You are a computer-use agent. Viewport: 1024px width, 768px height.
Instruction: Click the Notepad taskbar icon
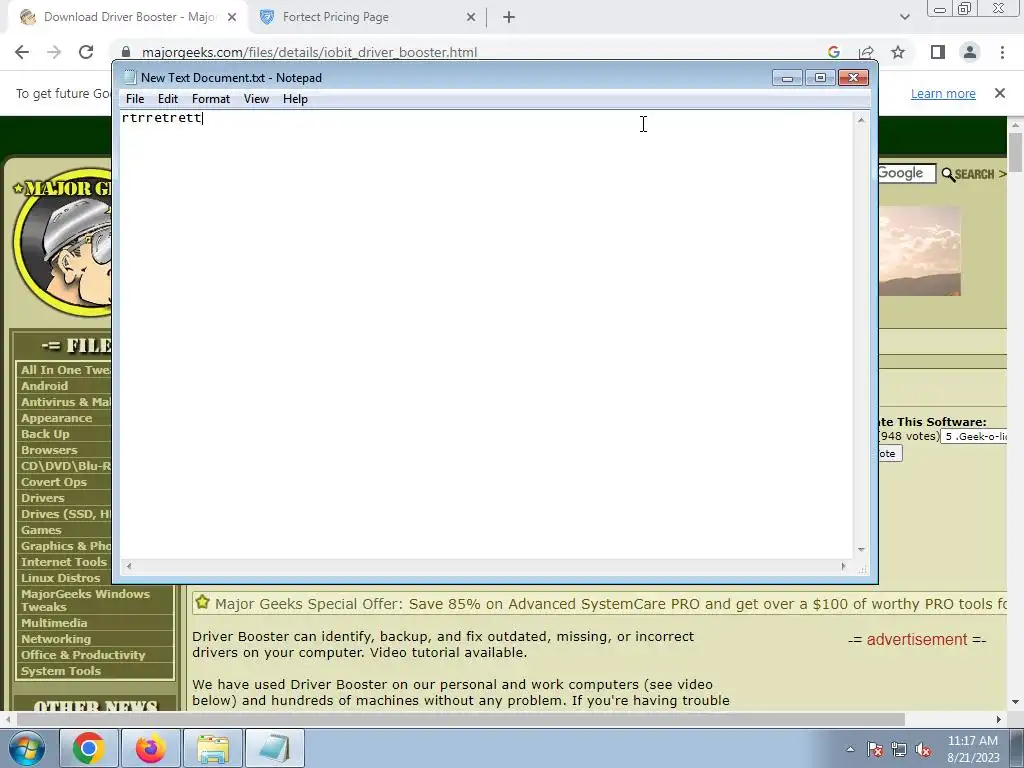[x=275, y=748]
